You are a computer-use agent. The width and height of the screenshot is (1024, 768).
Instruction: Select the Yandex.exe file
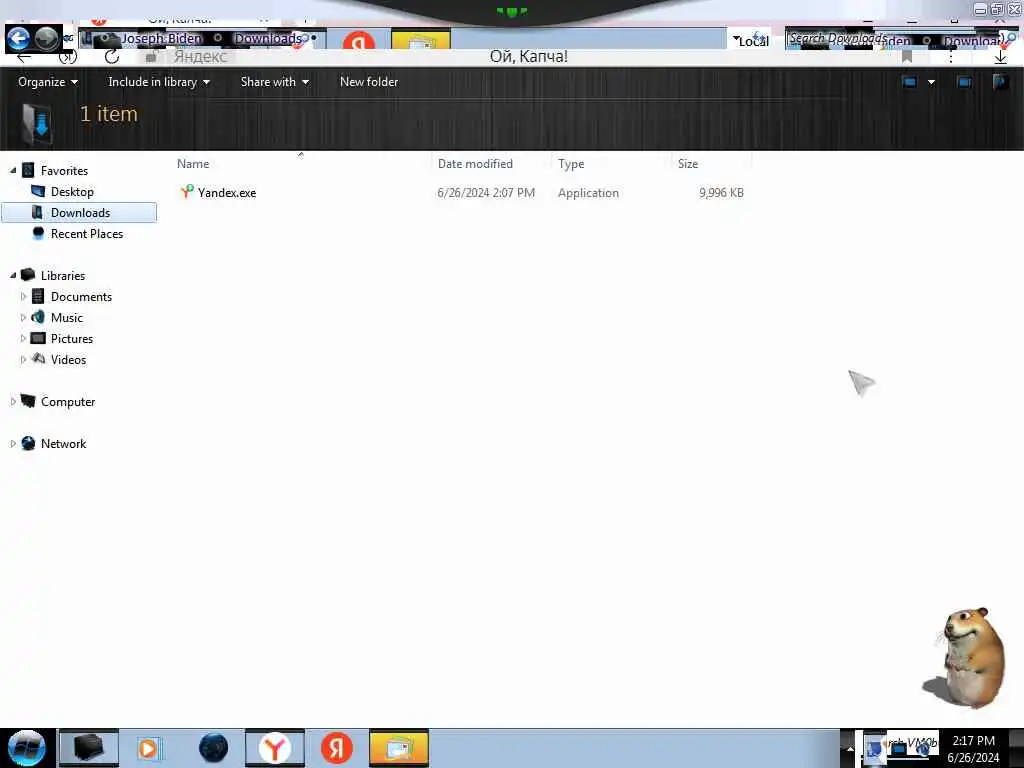(227, 193)
